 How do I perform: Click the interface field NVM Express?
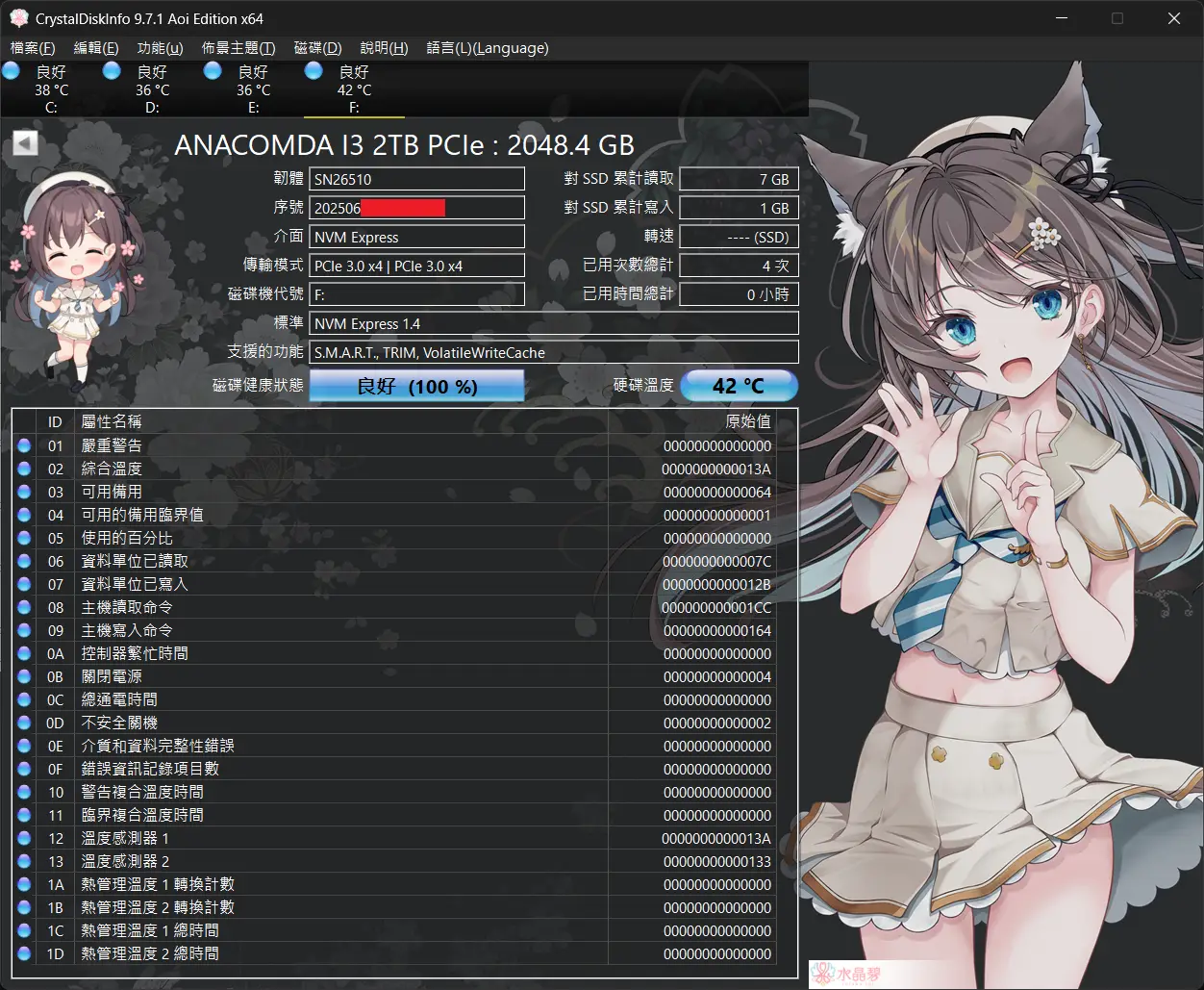click(x=417, y=237)
